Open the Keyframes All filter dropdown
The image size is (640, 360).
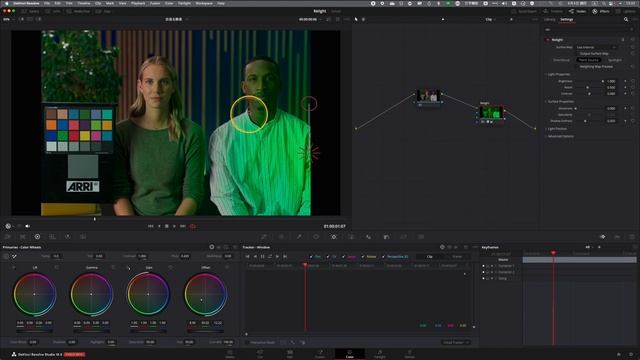pyautogui.click(x=589, y=247)
